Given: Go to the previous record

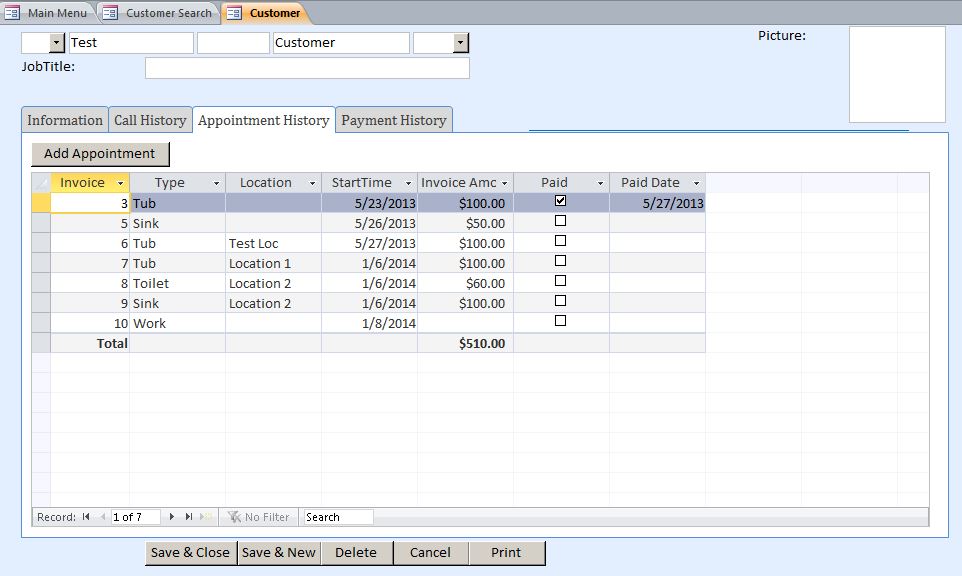Looking at the screenshot, I should pos(103,516).
